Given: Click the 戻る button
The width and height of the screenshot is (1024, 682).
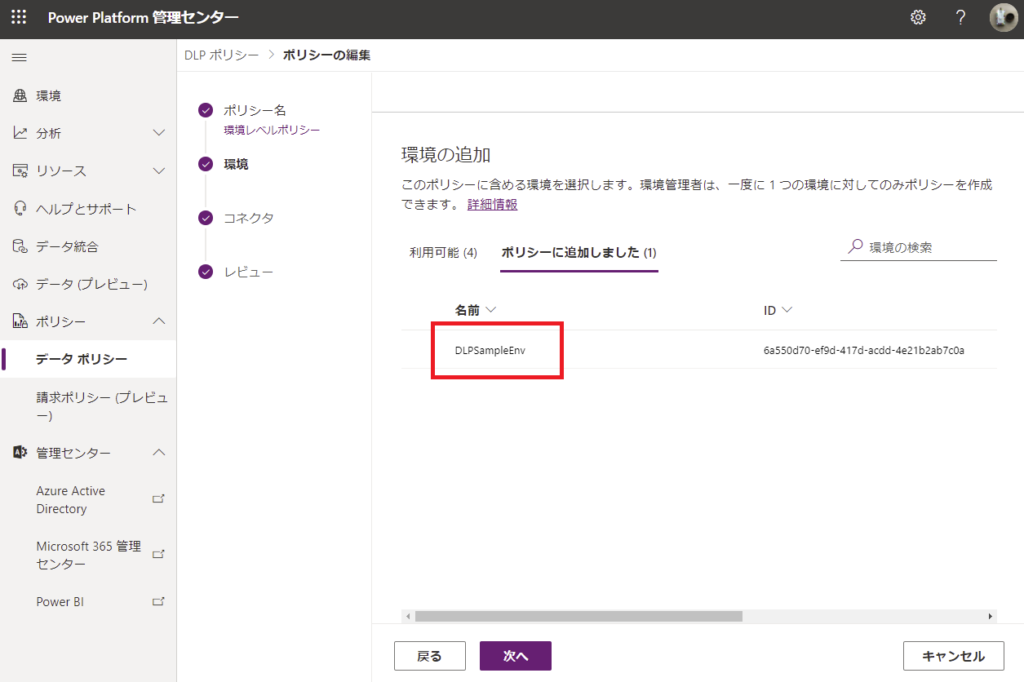Looking at the screenshot, I should coord(430,656).
